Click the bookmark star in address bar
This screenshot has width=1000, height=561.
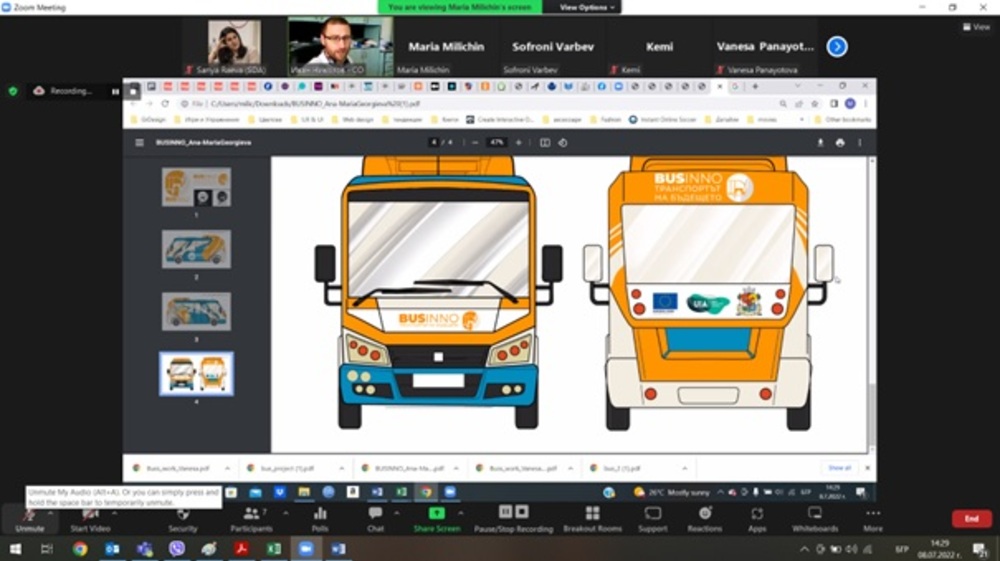(x=814, y=103)
